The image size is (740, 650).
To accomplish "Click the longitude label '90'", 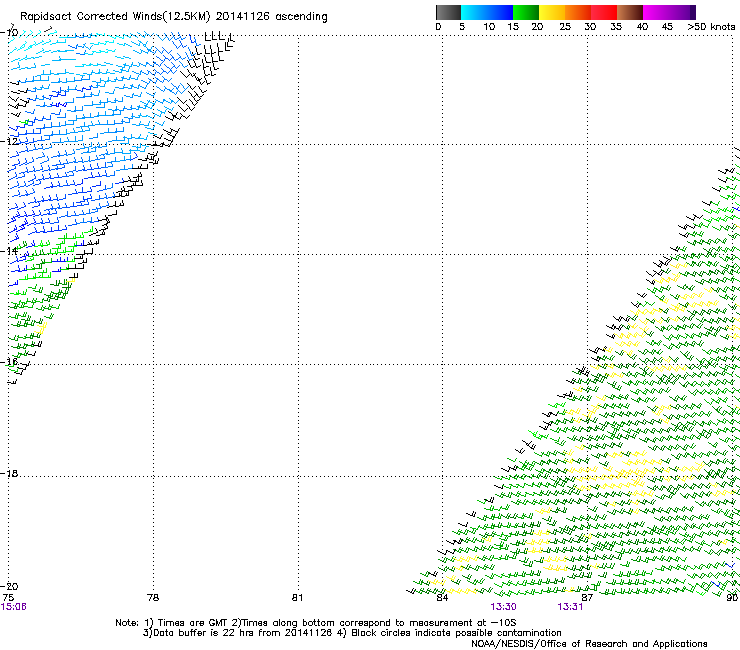I will 732,598.
